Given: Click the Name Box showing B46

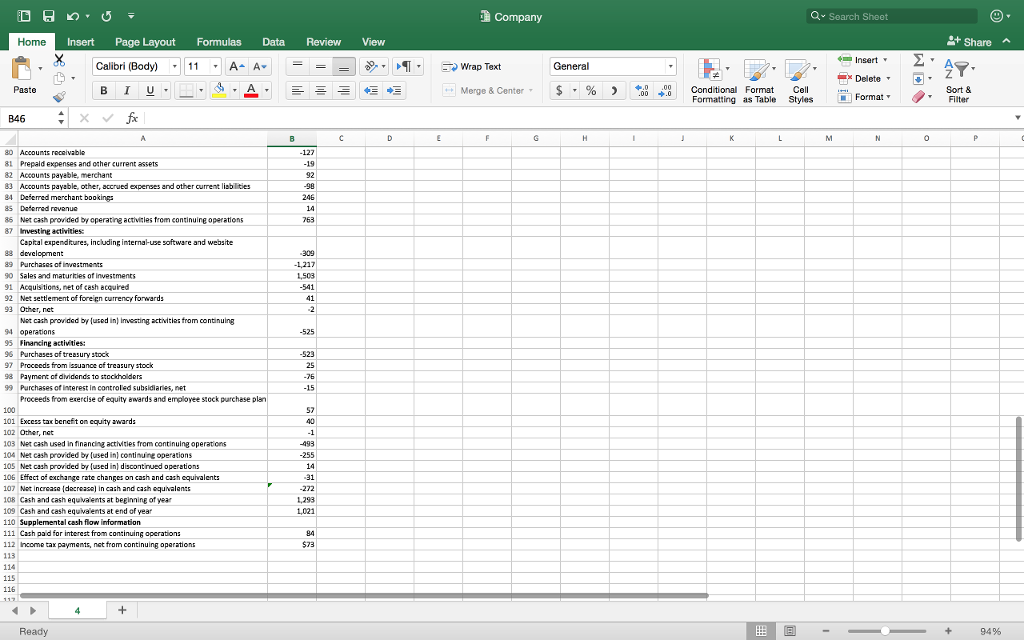Looking at the screenshot, I should (x=27, y=118).
